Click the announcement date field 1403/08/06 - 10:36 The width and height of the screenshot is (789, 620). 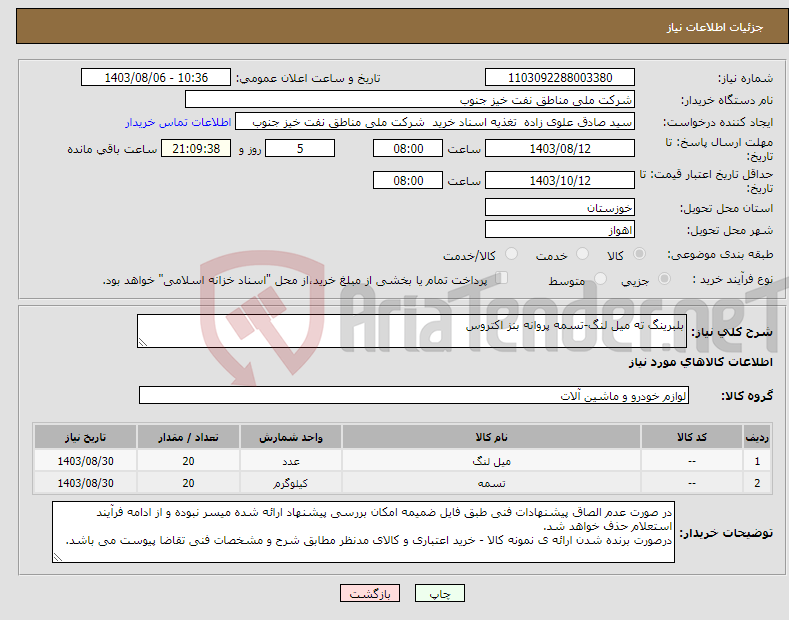click(156, 78)
